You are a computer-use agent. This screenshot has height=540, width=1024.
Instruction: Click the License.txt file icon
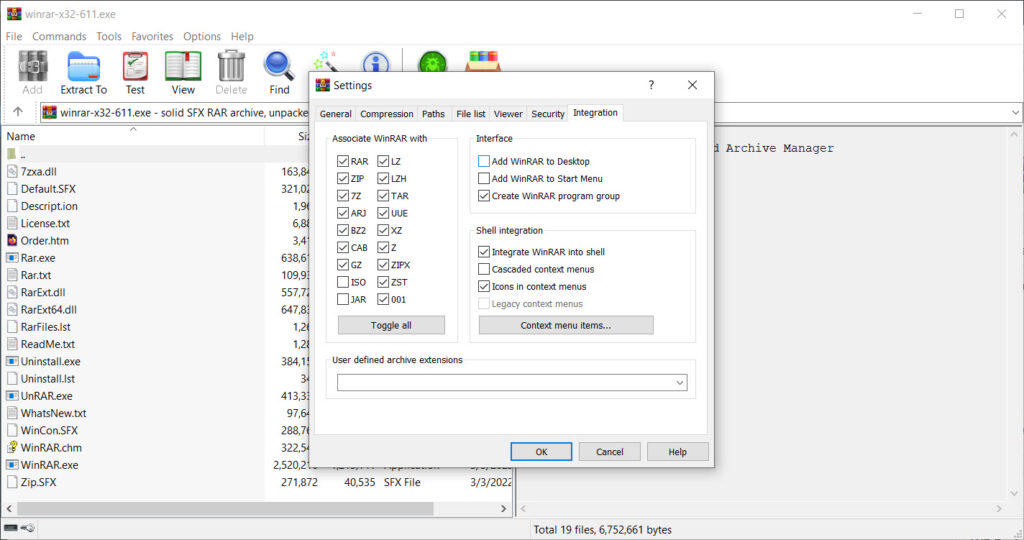(x=12, y=223)
